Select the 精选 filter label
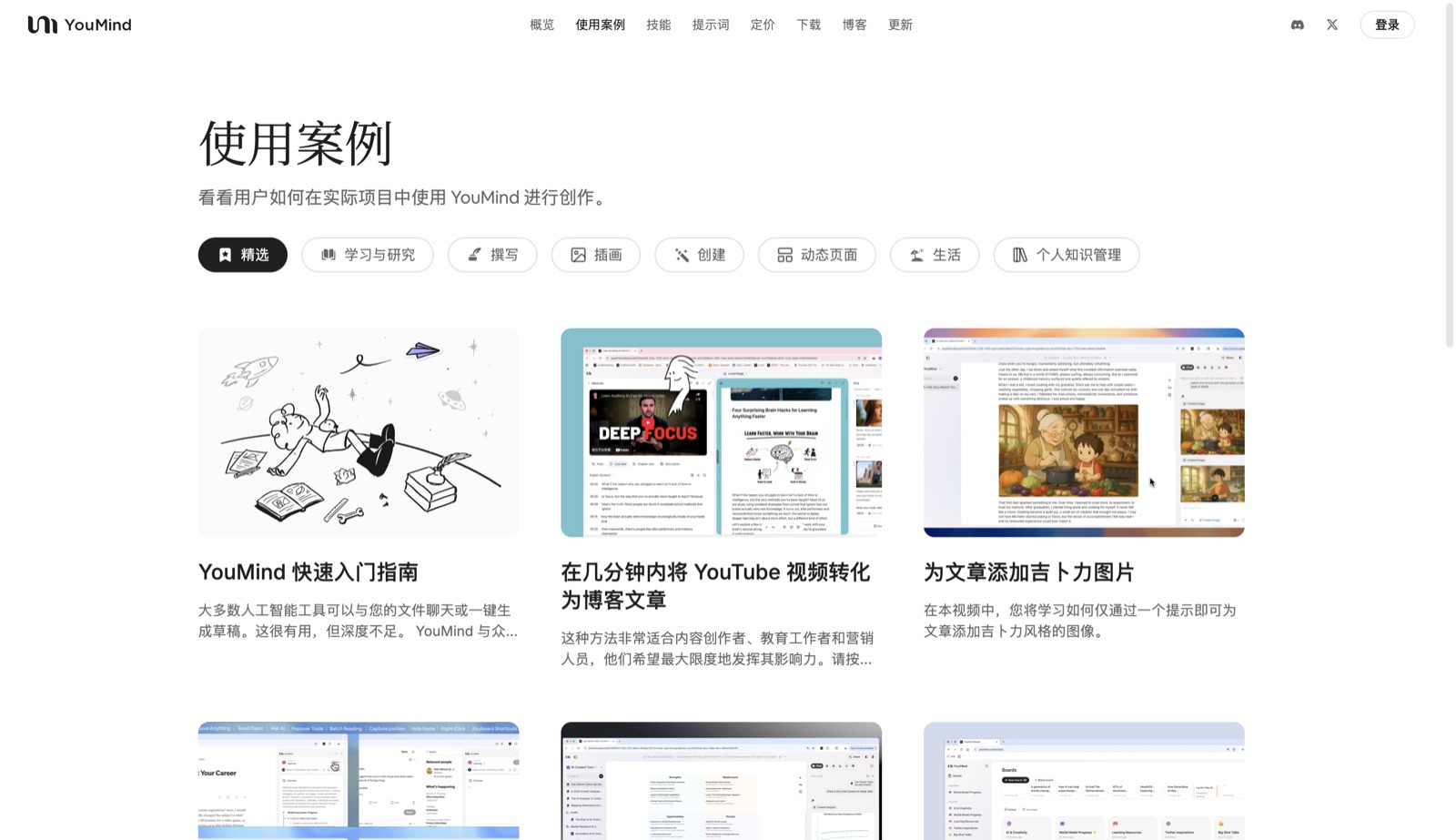1456x840 pixels. point(255,255)
